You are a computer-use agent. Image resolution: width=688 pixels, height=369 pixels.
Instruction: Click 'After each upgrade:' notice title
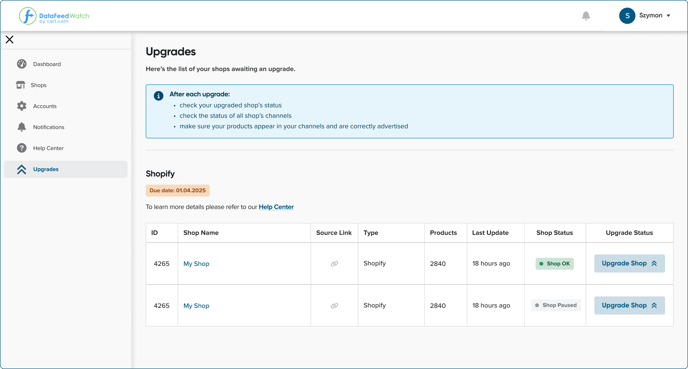[x=200, y=94]
